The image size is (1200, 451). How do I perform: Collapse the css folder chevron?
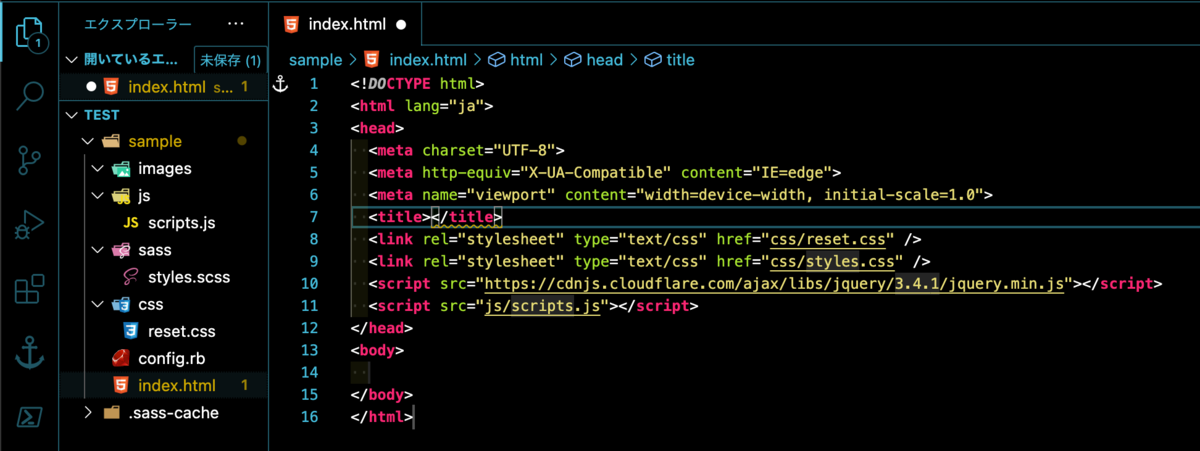(97, 304)
